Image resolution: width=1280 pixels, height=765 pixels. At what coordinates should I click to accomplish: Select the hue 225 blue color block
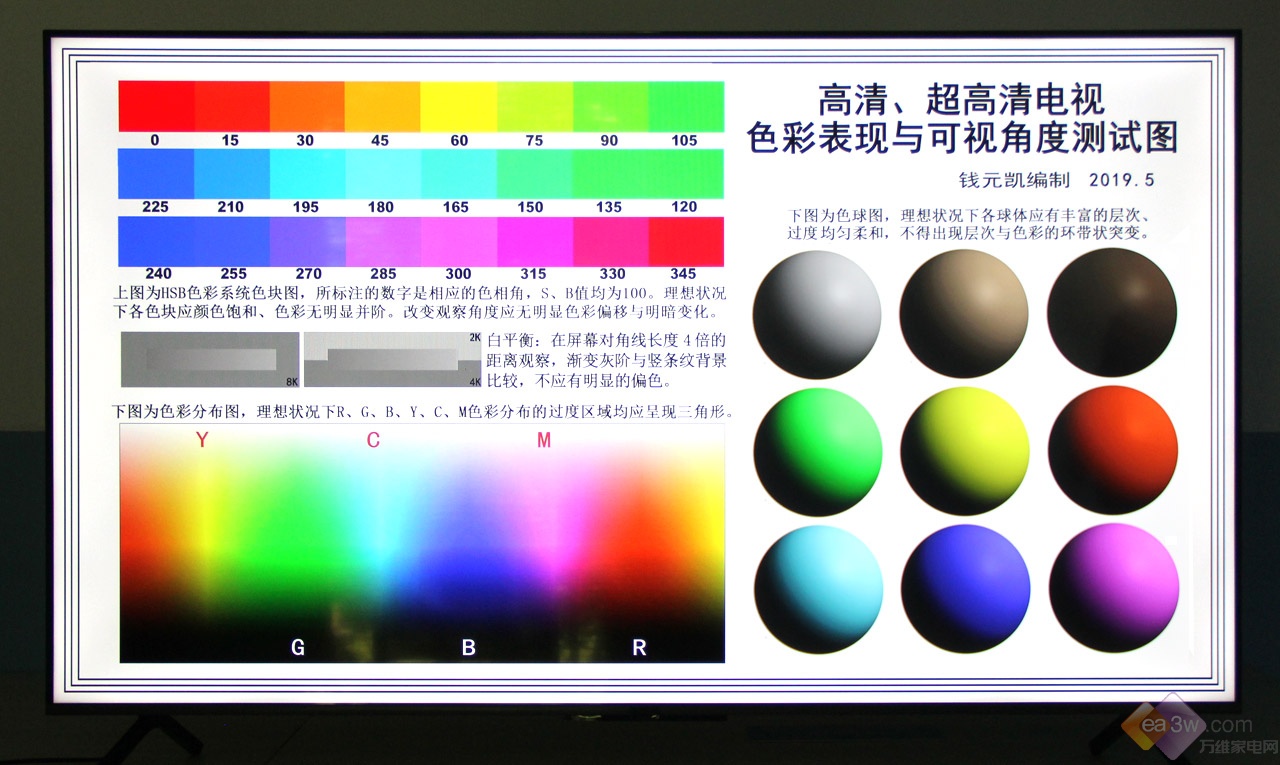(x=156, y=174)
